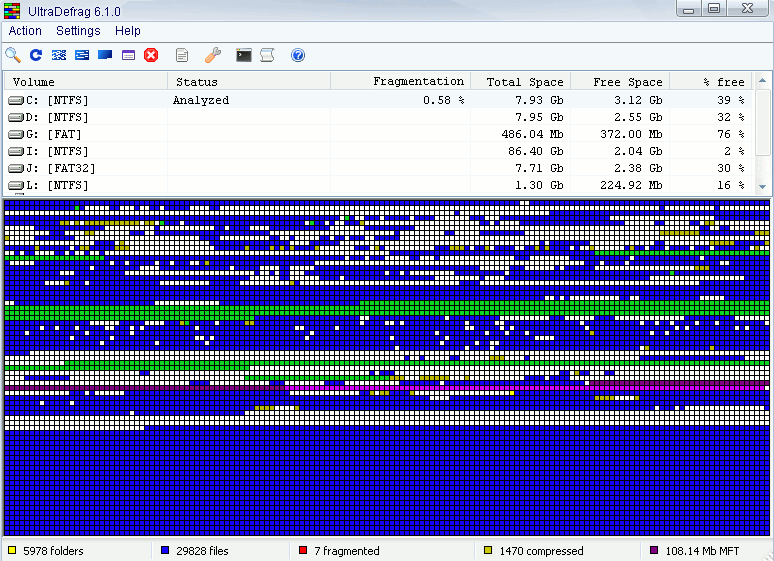
Task: Run Quick optimization toolbar icon
Action: point(82,55)
